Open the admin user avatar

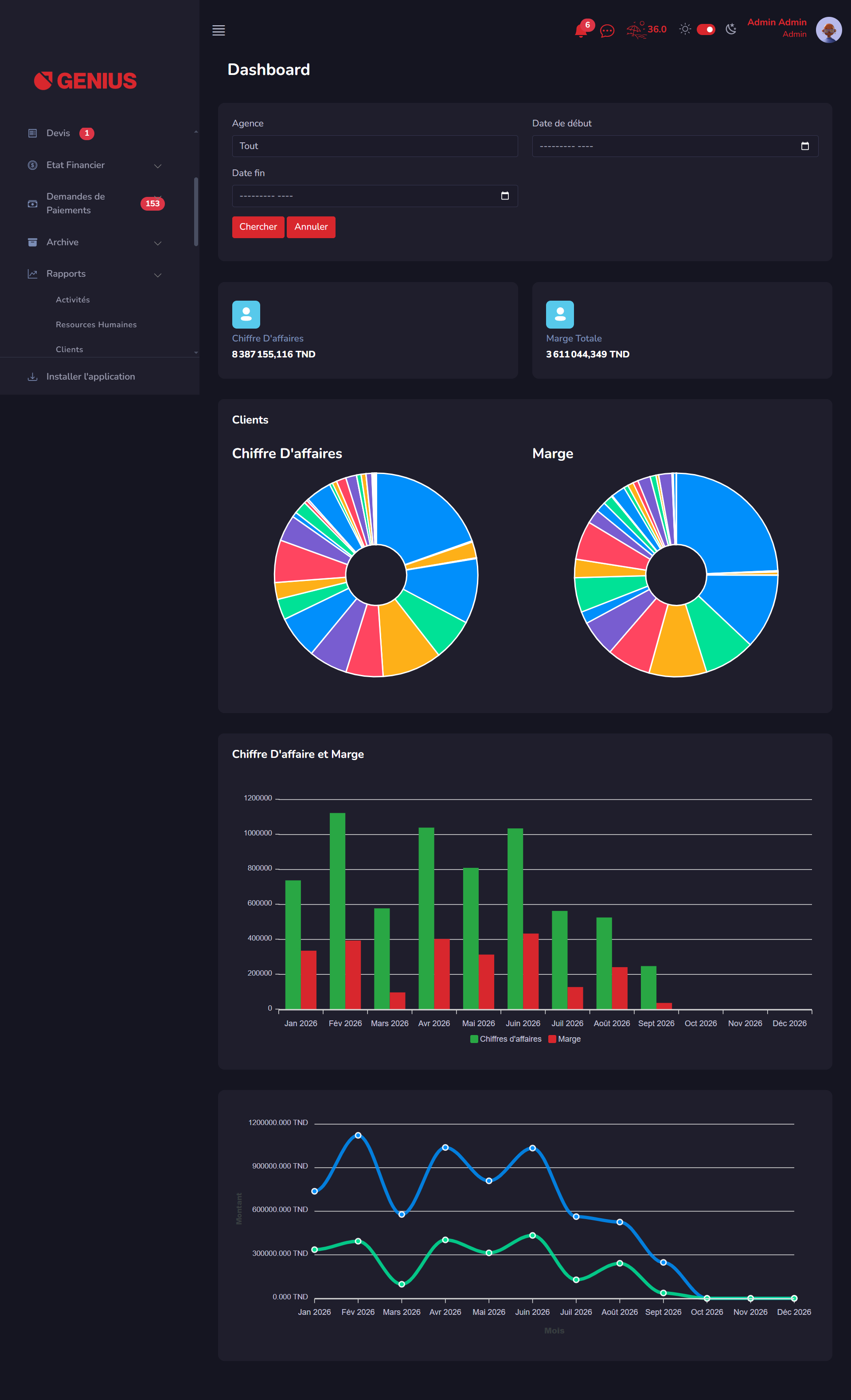(x=828, y=30)
